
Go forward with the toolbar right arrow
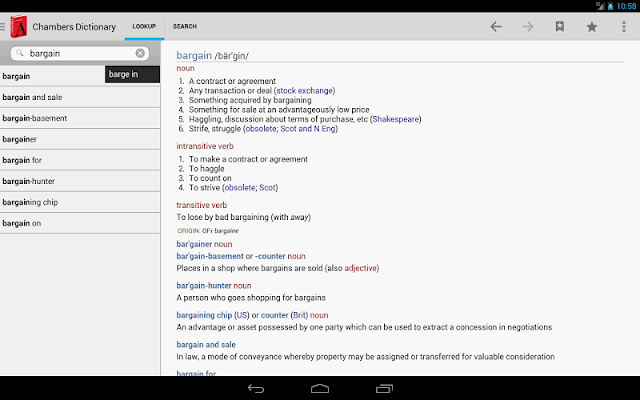pos(528,27)
